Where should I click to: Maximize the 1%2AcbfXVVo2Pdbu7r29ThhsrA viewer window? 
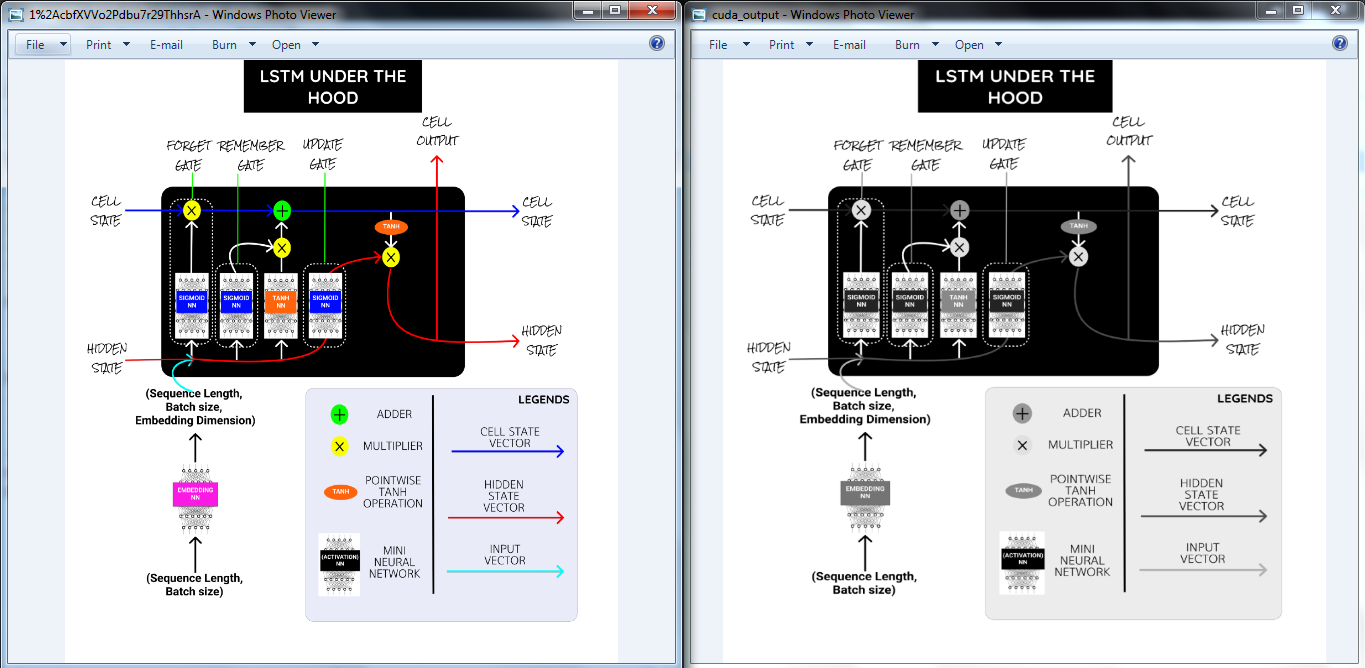(615, 10)
